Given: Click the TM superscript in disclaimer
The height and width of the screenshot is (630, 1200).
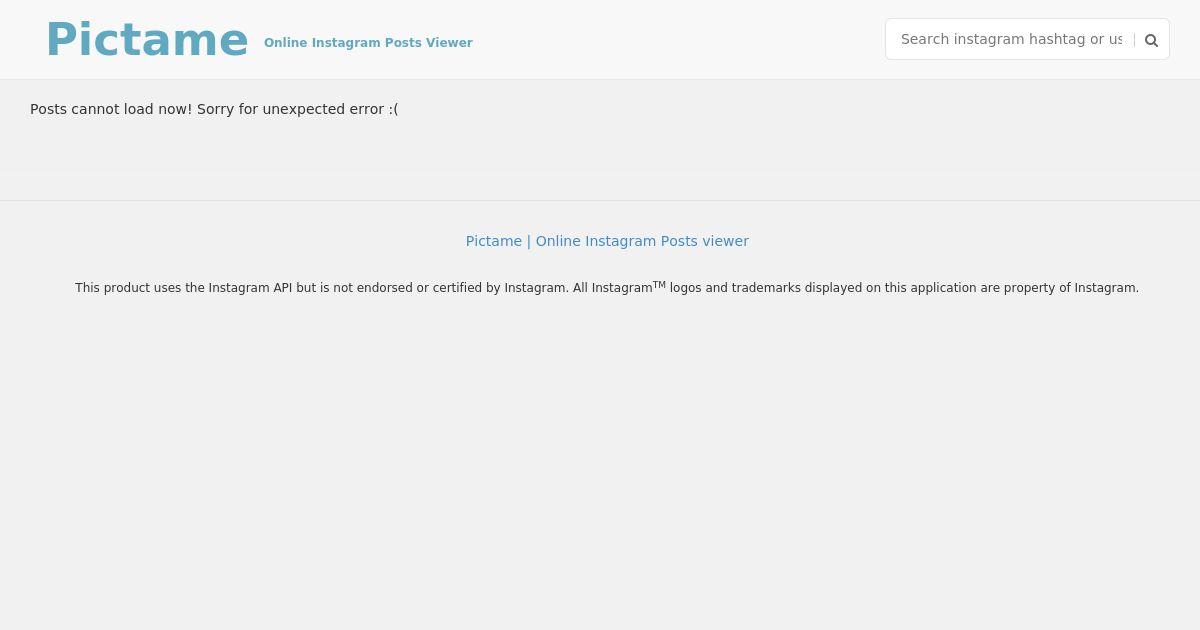Looking at the screenshot, I should (x=659, y=284).
